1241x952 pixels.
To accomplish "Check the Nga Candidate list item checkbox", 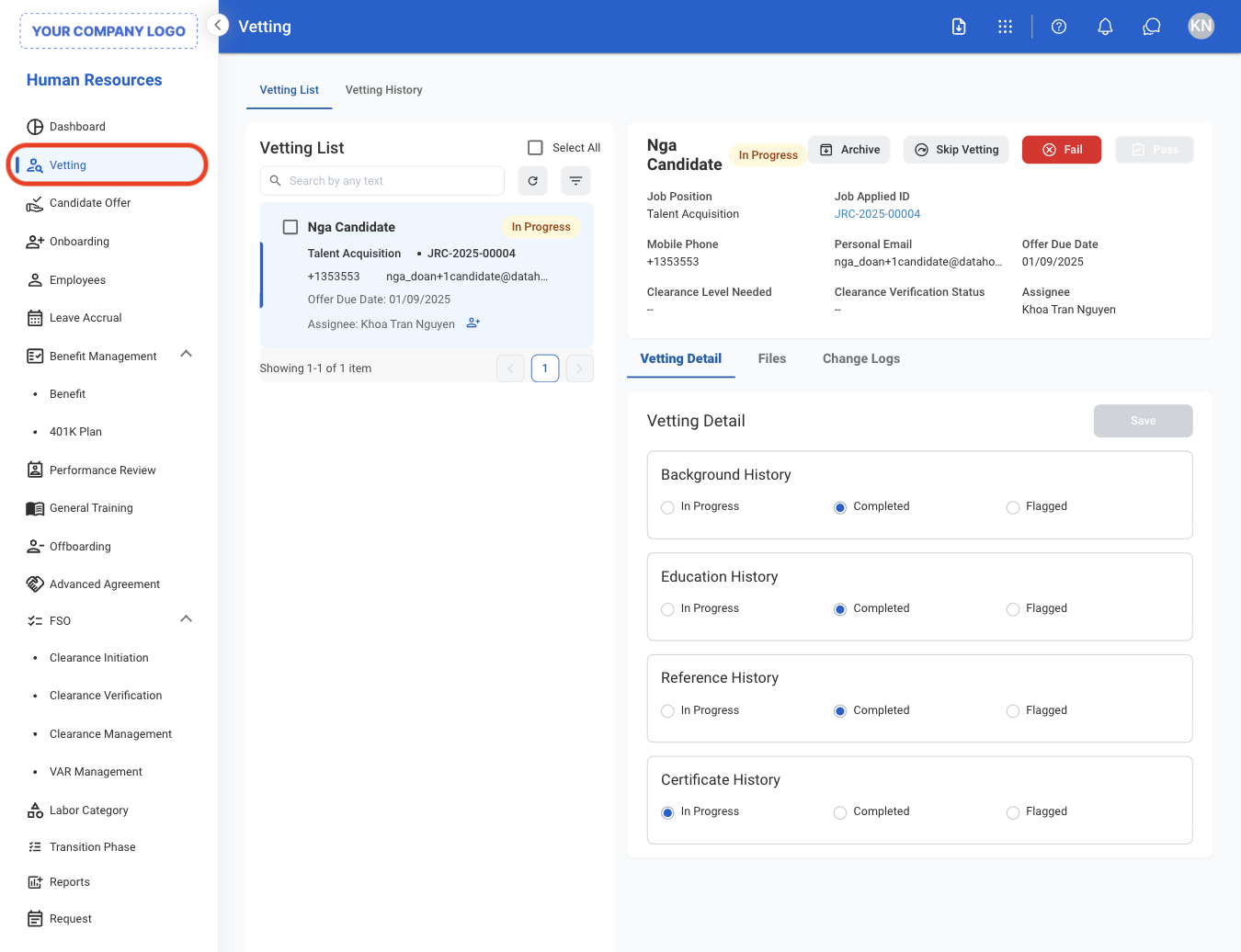I will click(x=290, y=227).
